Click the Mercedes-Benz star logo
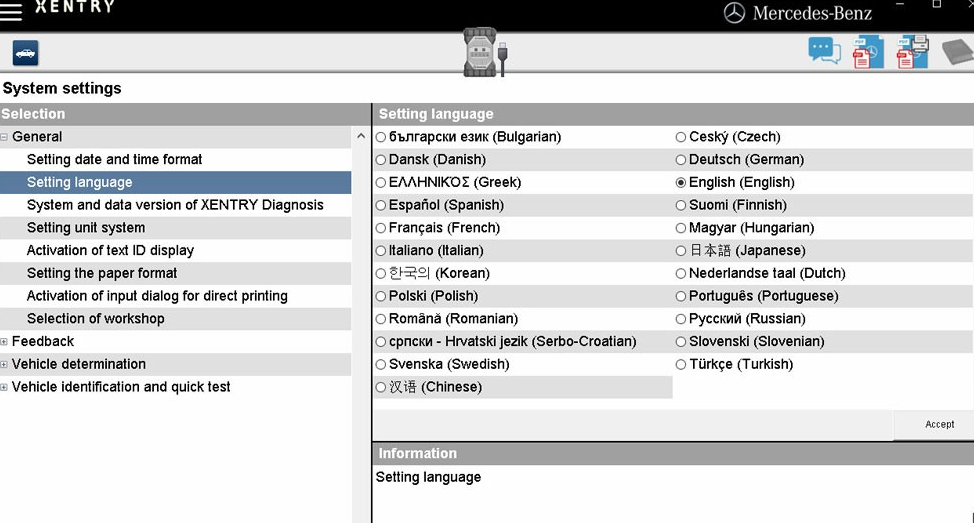 pos(734,13)
